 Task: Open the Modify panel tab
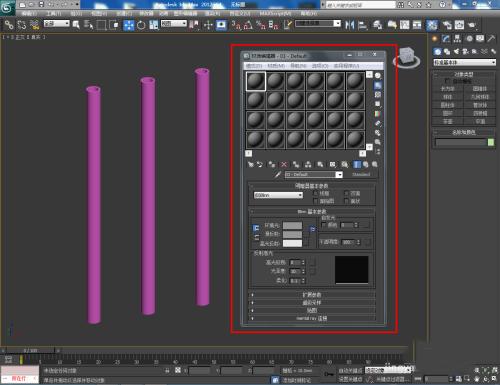pyautogui.click(x=446, y=39)
